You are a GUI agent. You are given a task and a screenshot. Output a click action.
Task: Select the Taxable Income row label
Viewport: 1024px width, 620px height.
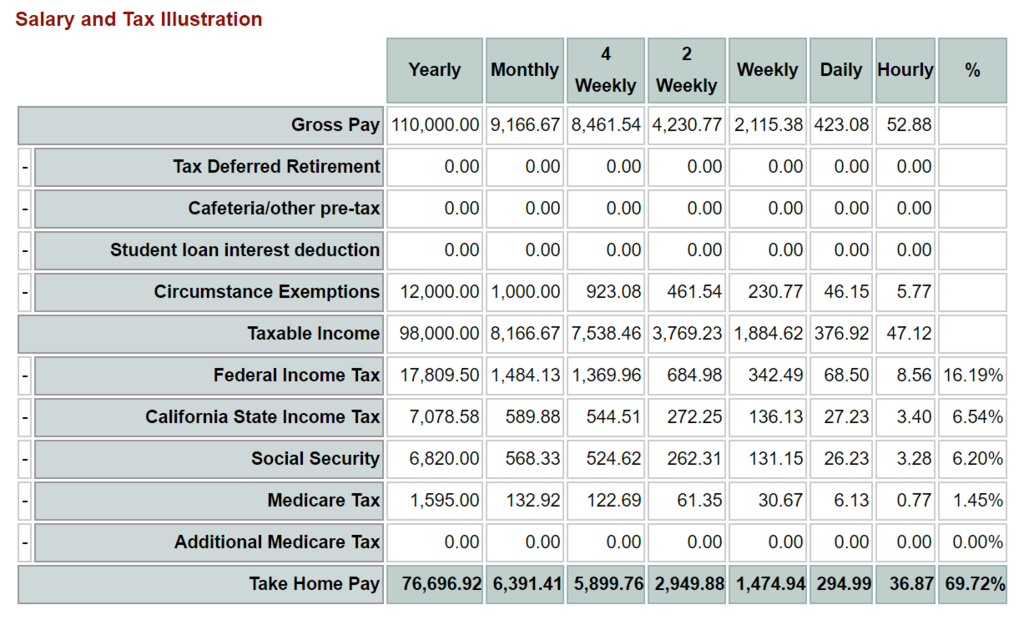(313, 334)
